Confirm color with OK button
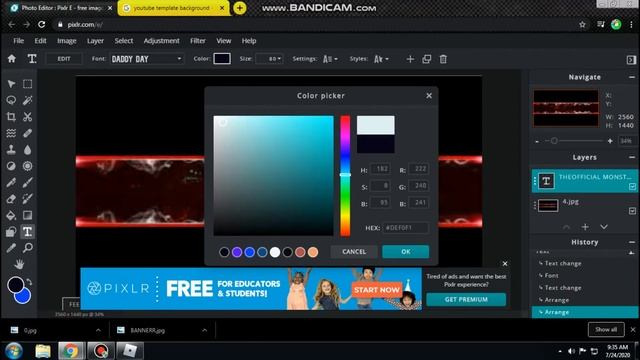640x360 pixels. [x=405, y=252]
